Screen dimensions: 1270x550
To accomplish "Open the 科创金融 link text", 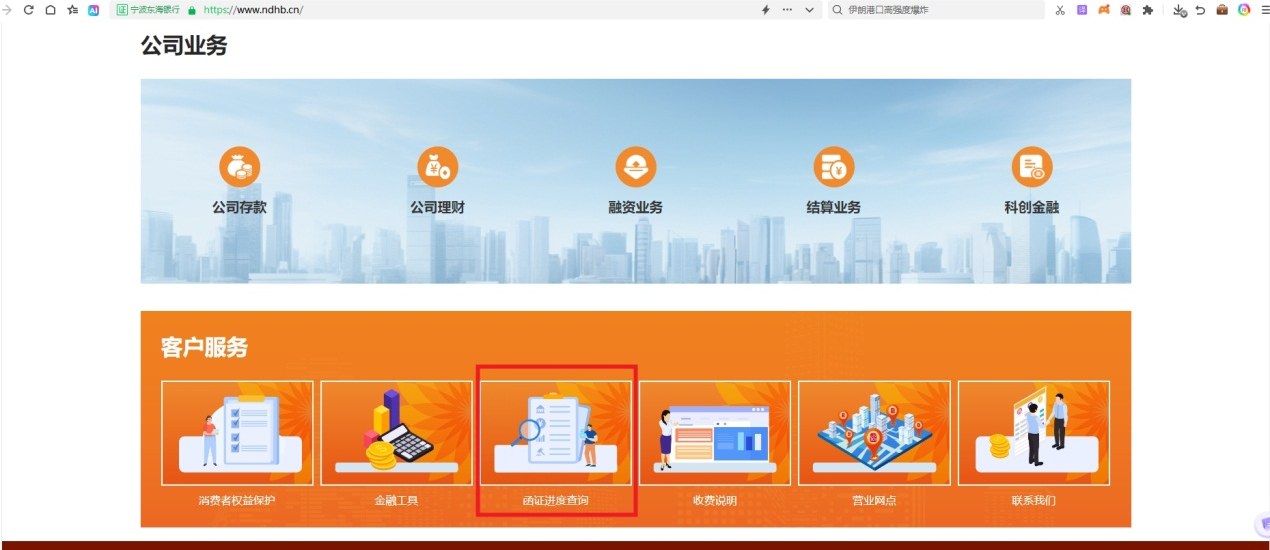I will [x=1032, y=208].
